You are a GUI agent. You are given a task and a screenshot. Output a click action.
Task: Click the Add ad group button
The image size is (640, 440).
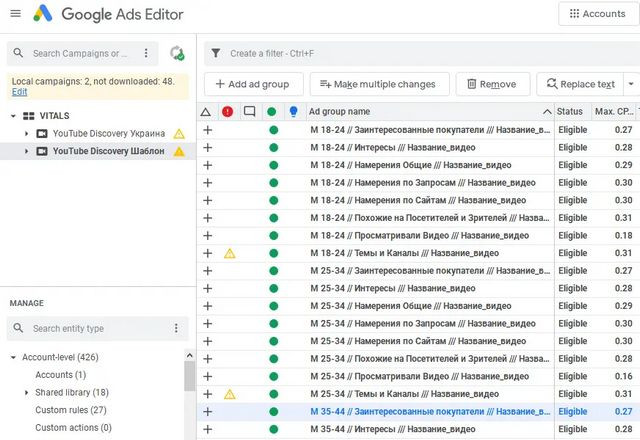point(253,84)
